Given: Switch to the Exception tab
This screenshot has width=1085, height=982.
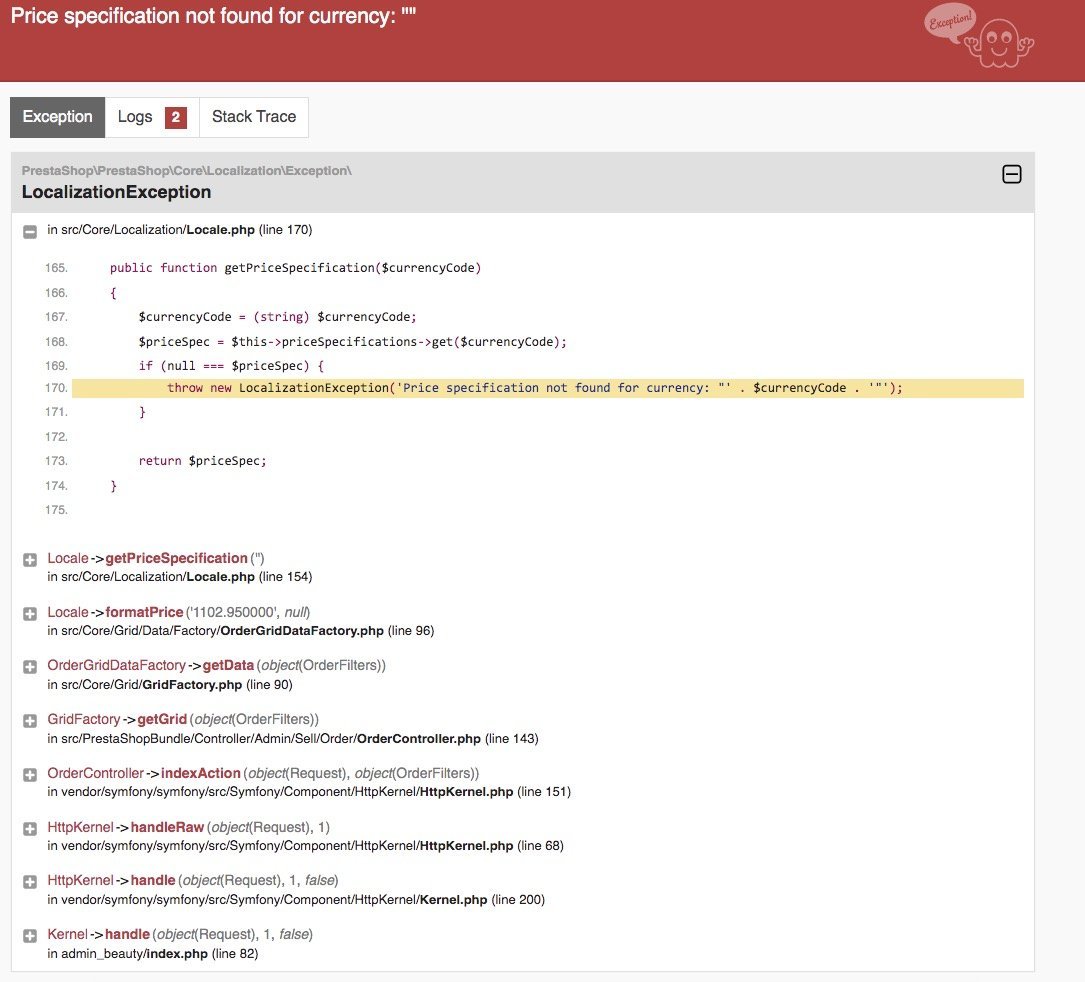Looking at the screenshot, I should 57,117.
